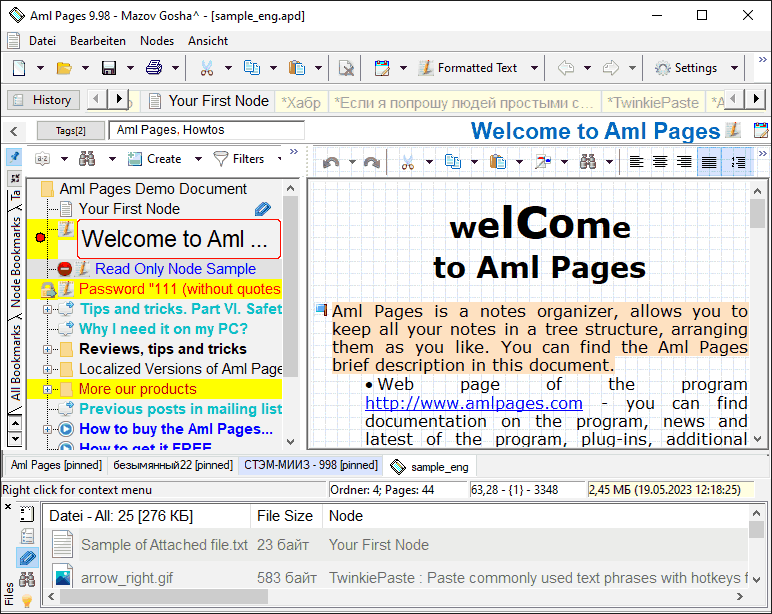Switch to the безымянный22 [pinned] tab
Image resolution: width=772 pixels, height=614 pixels.
click(173, 465)
